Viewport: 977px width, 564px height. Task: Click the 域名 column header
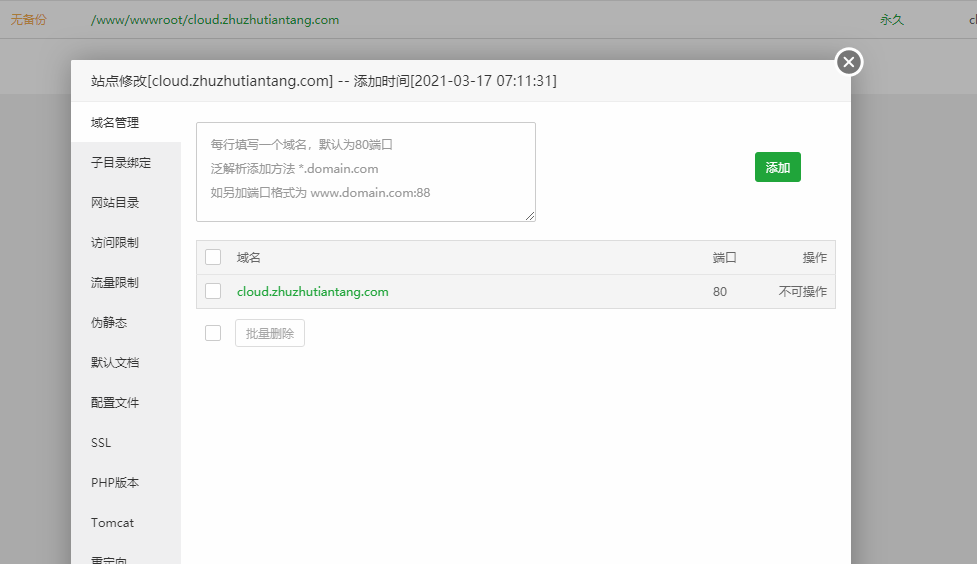coord(249,257)
